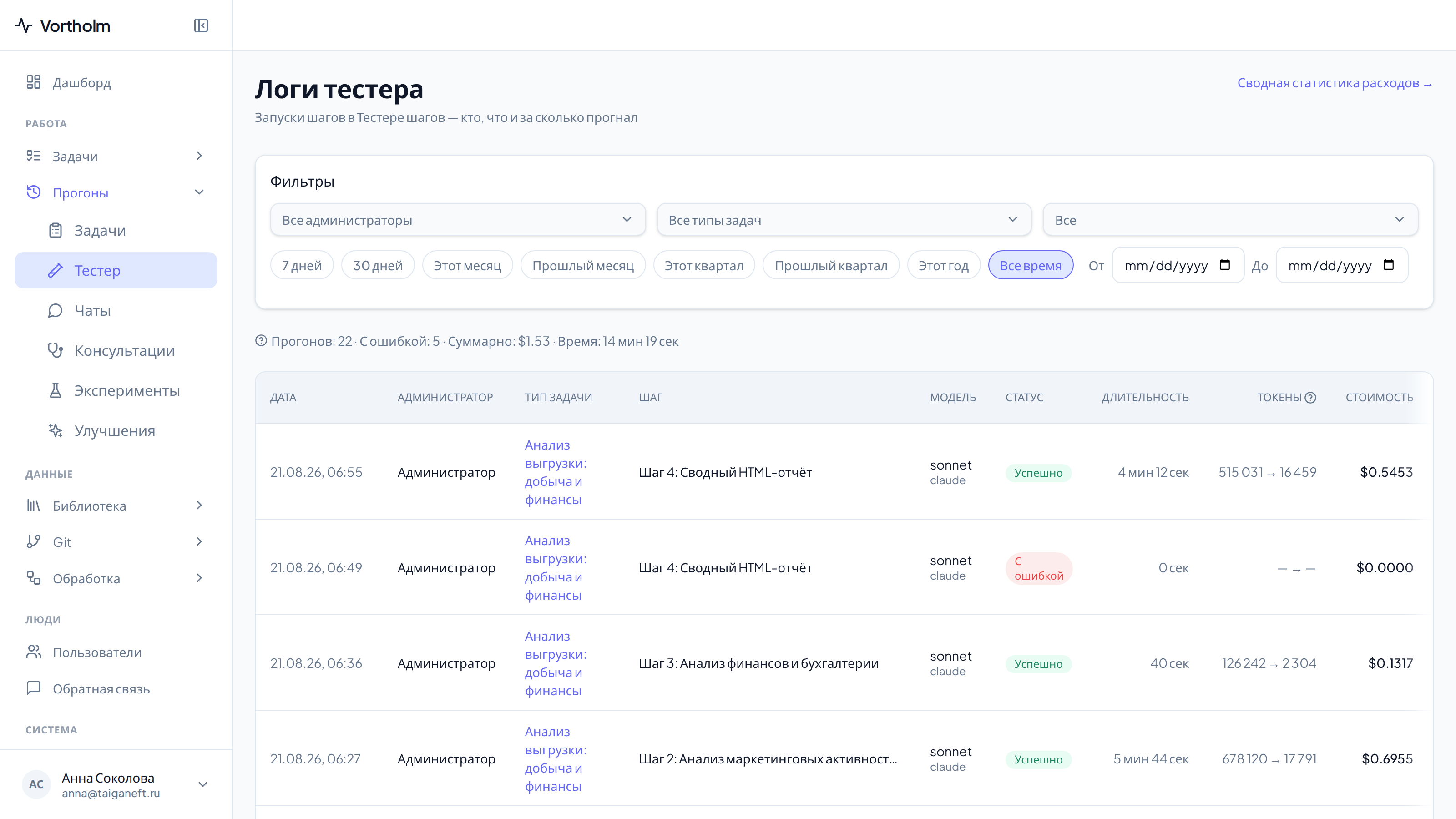Click the Задачи checklist icon under Работа
1456x819 pixels.
(x=33, y=156)
